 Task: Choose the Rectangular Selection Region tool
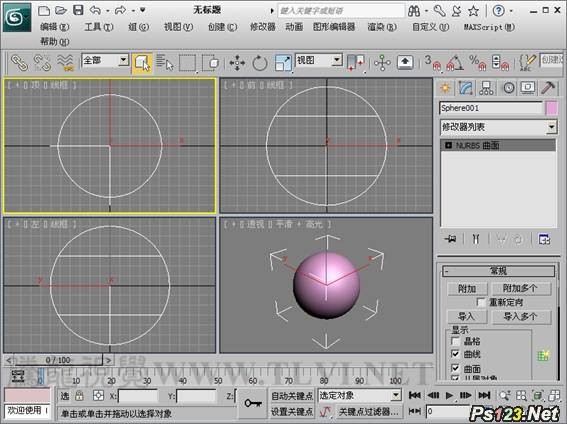(x=188, y=63)
